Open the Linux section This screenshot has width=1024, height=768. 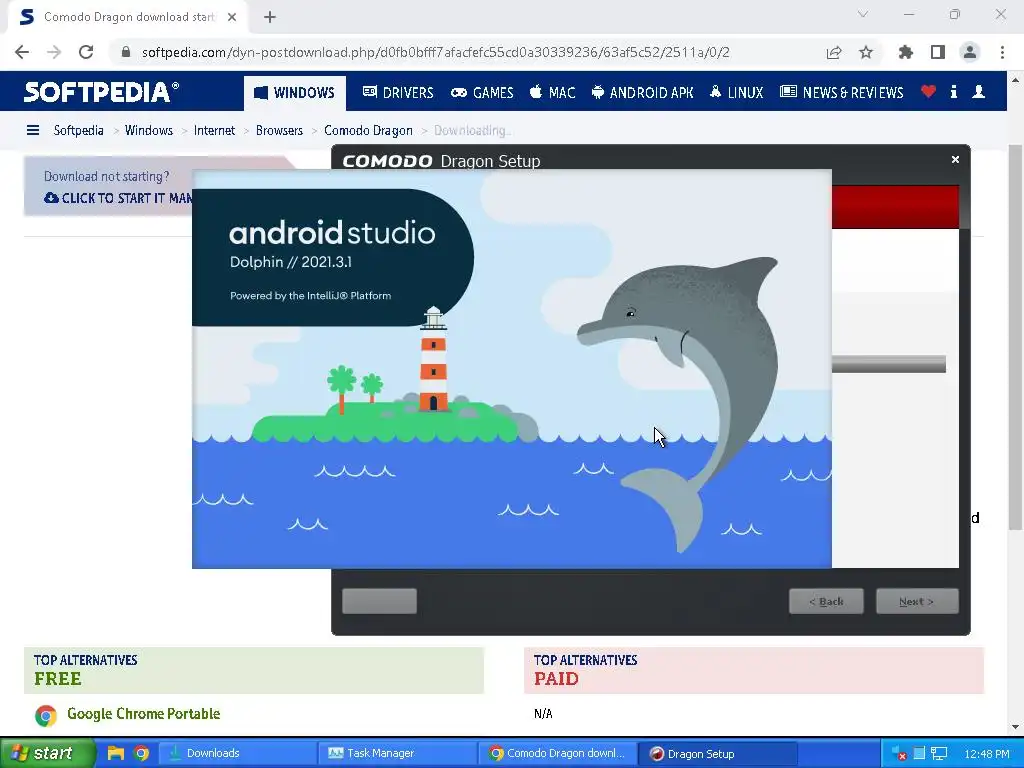736,93
